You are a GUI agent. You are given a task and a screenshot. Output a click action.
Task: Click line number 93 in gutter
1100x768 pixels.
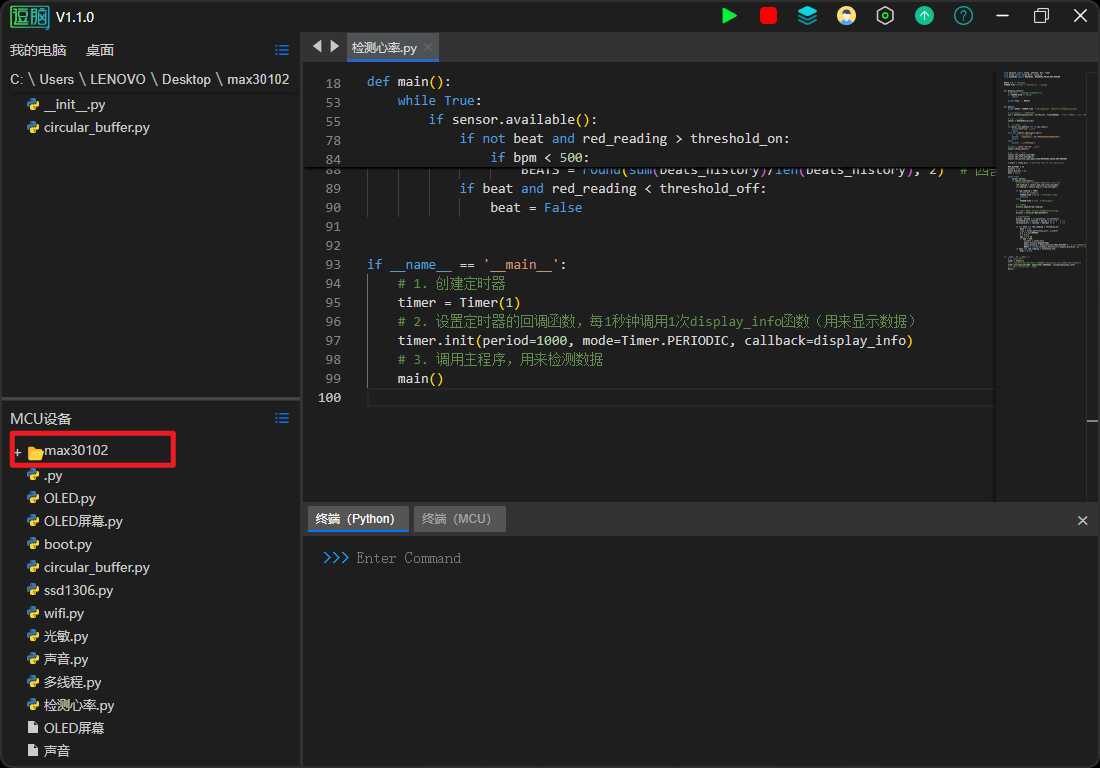333,264
